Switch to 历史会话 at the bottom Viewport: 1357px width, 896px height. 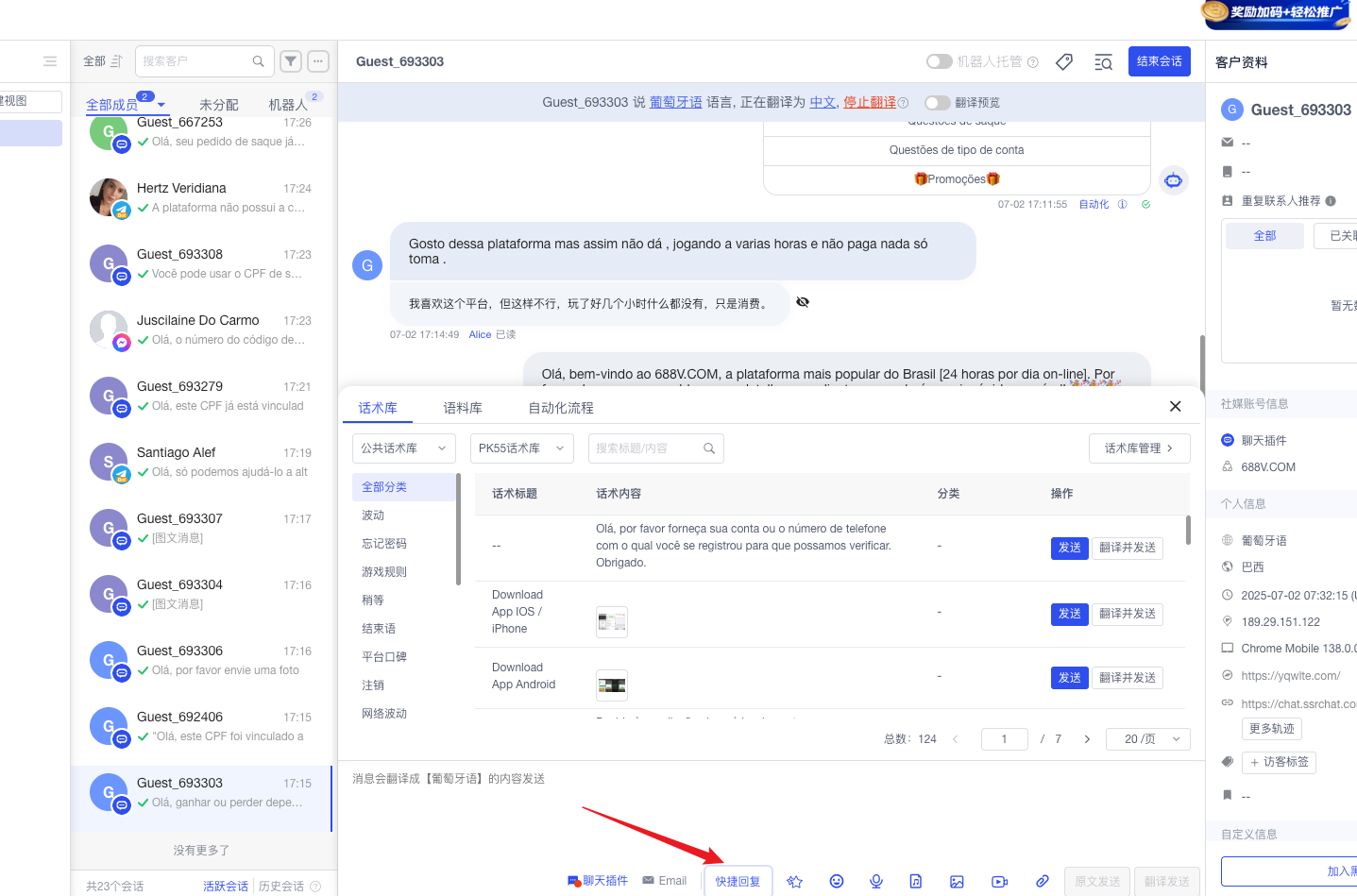[281, 887]
